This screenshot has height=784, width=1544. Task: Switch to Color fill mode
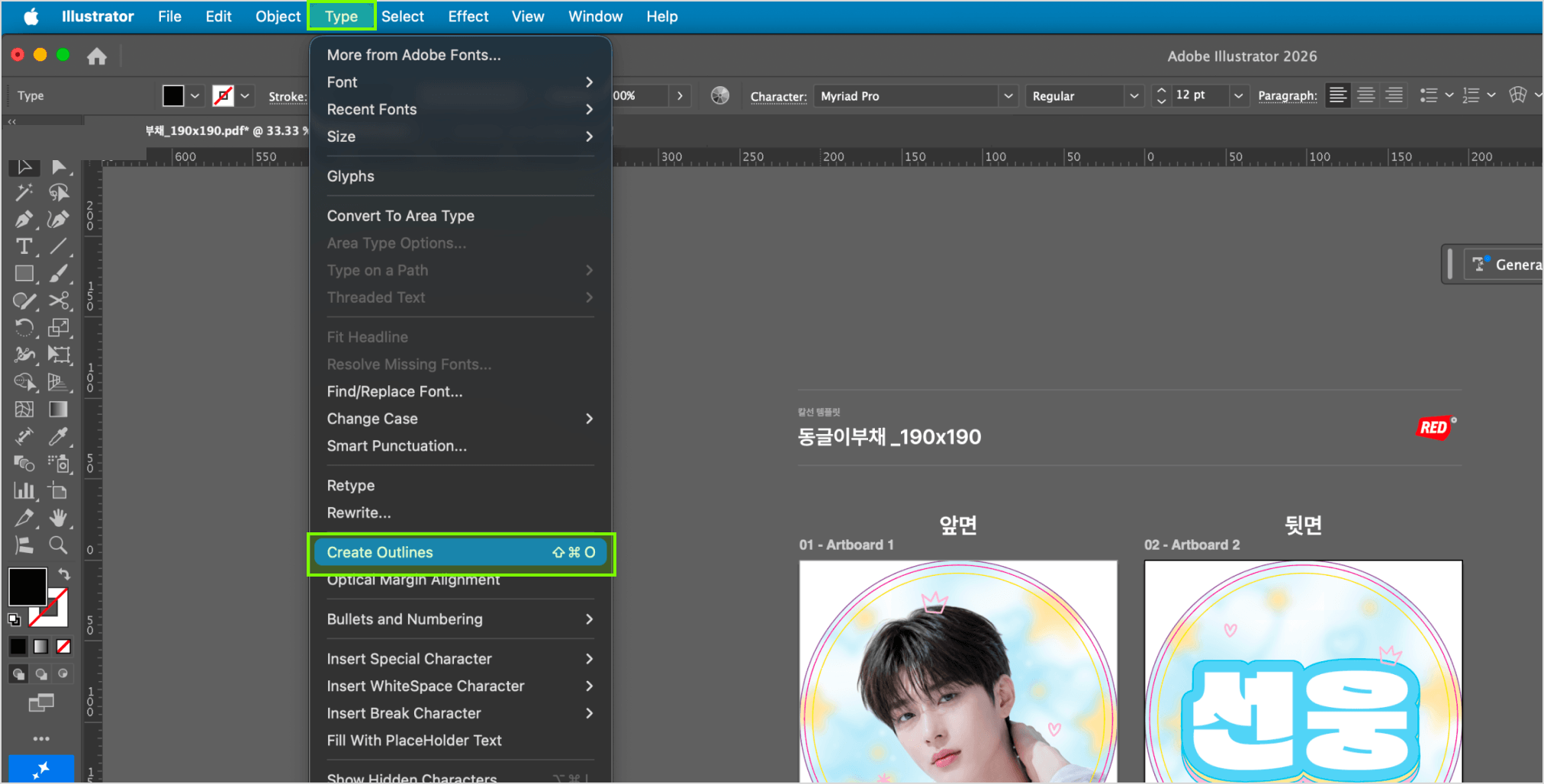click(x=18, y=647)
